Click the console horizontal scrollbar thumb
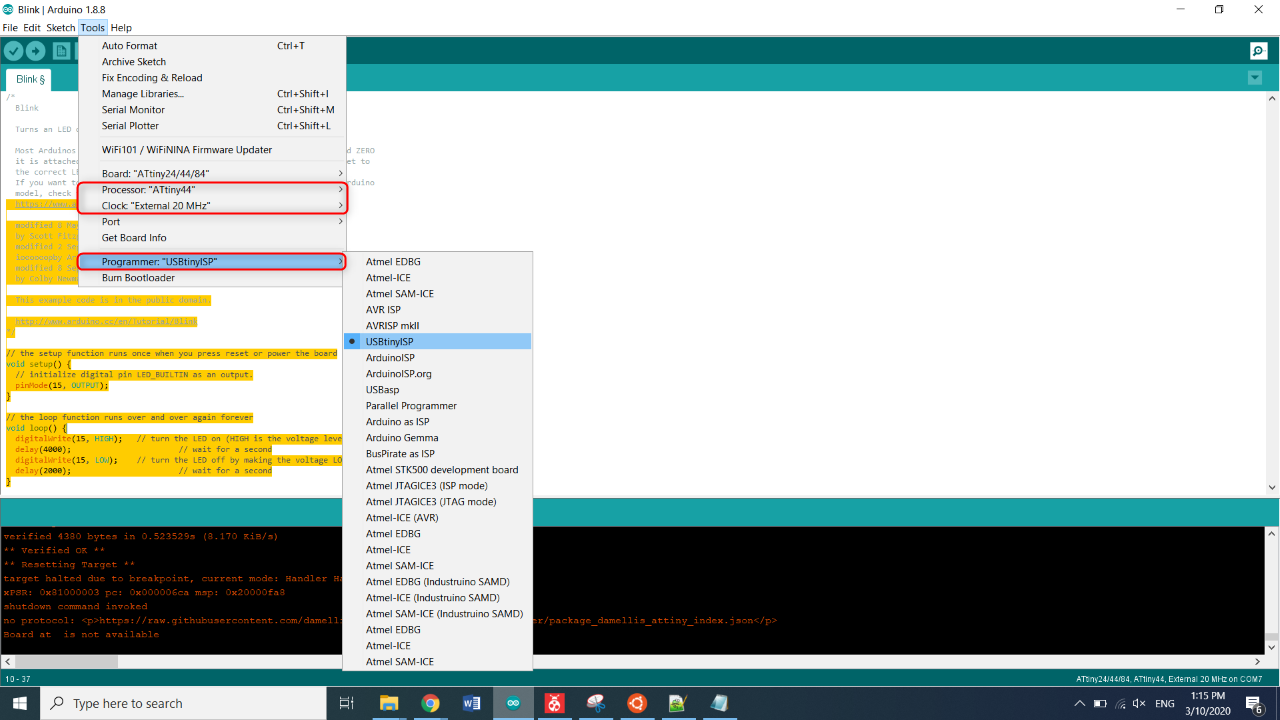The width and height of the screenshot is (1280, 720). pyautogui.click(x=66, y=662)
